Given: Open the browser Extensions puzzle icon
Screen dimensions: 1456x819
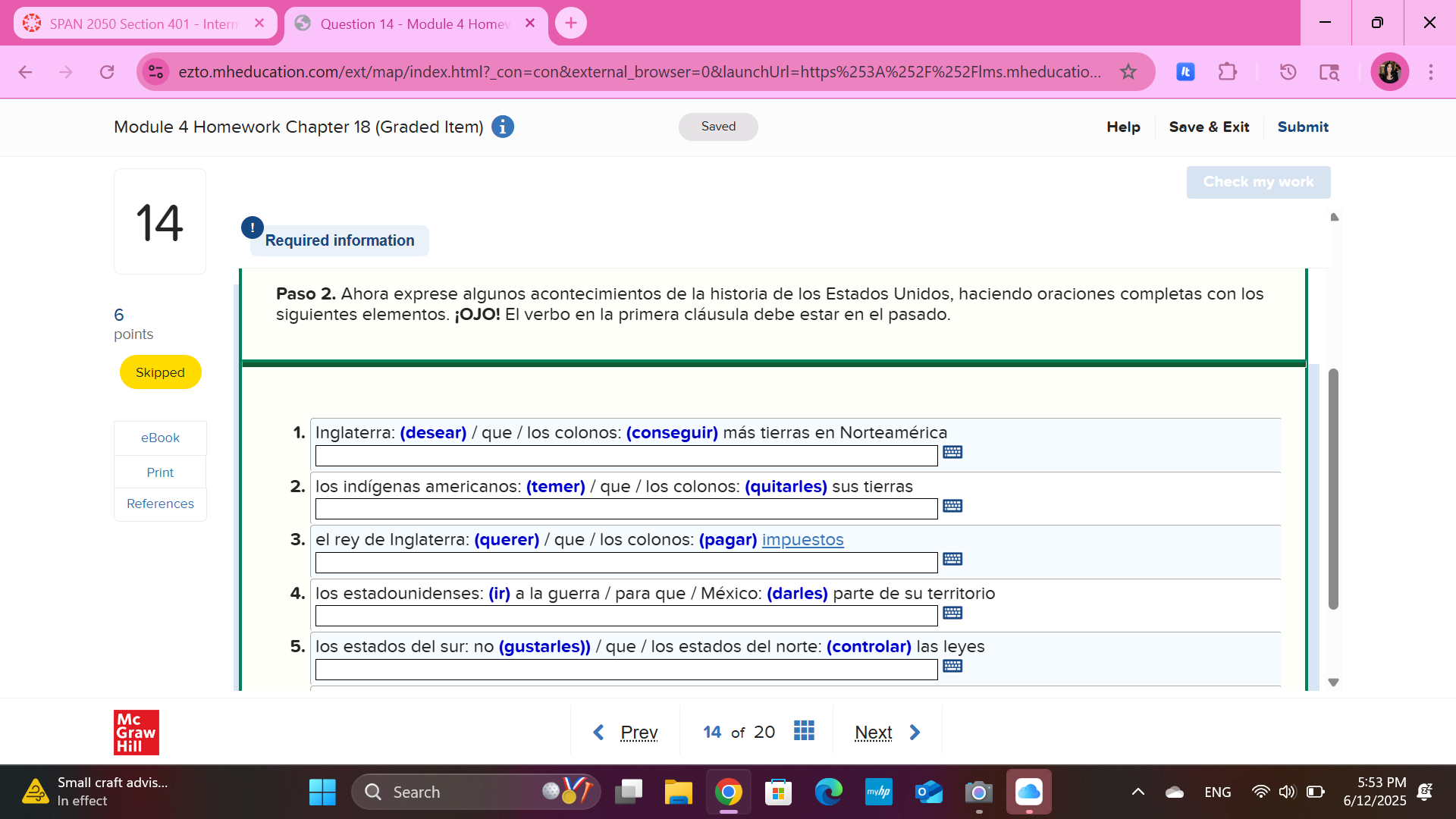Looking at the screenshot, I should coord(1227,72).
